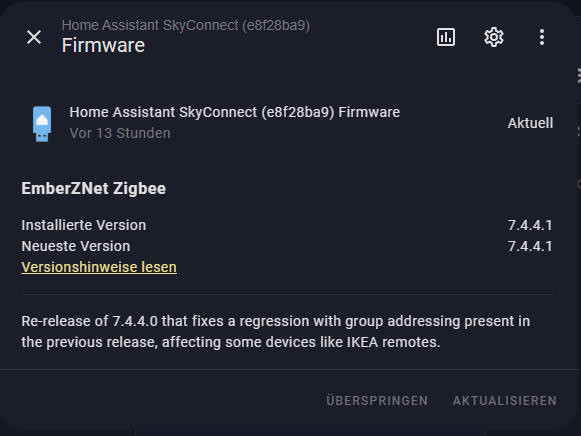Click the newest version value 7.4.4.1
Viewport: 581px width, 436px height.
point(530,246)
